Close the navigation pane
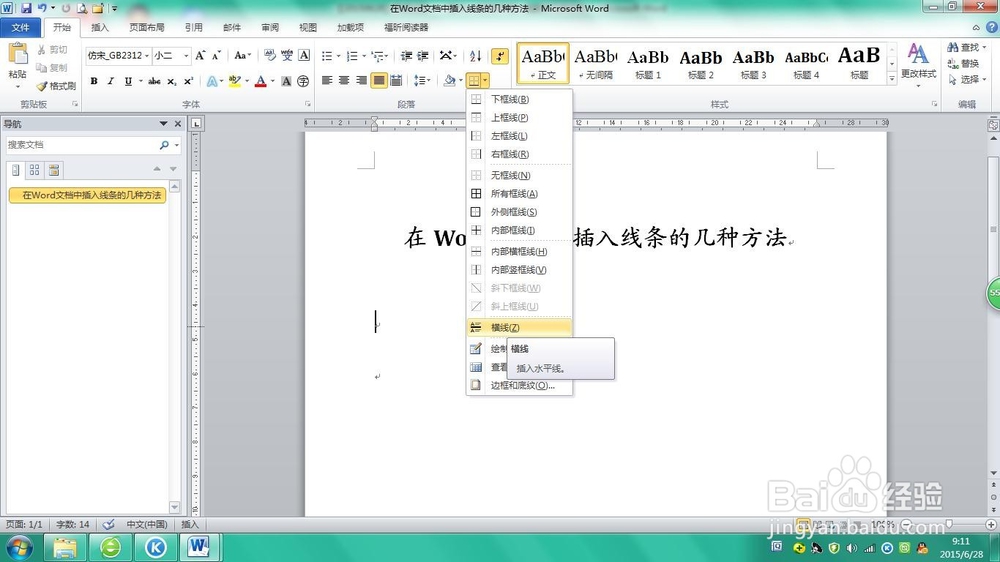 [x=178, y=124]
